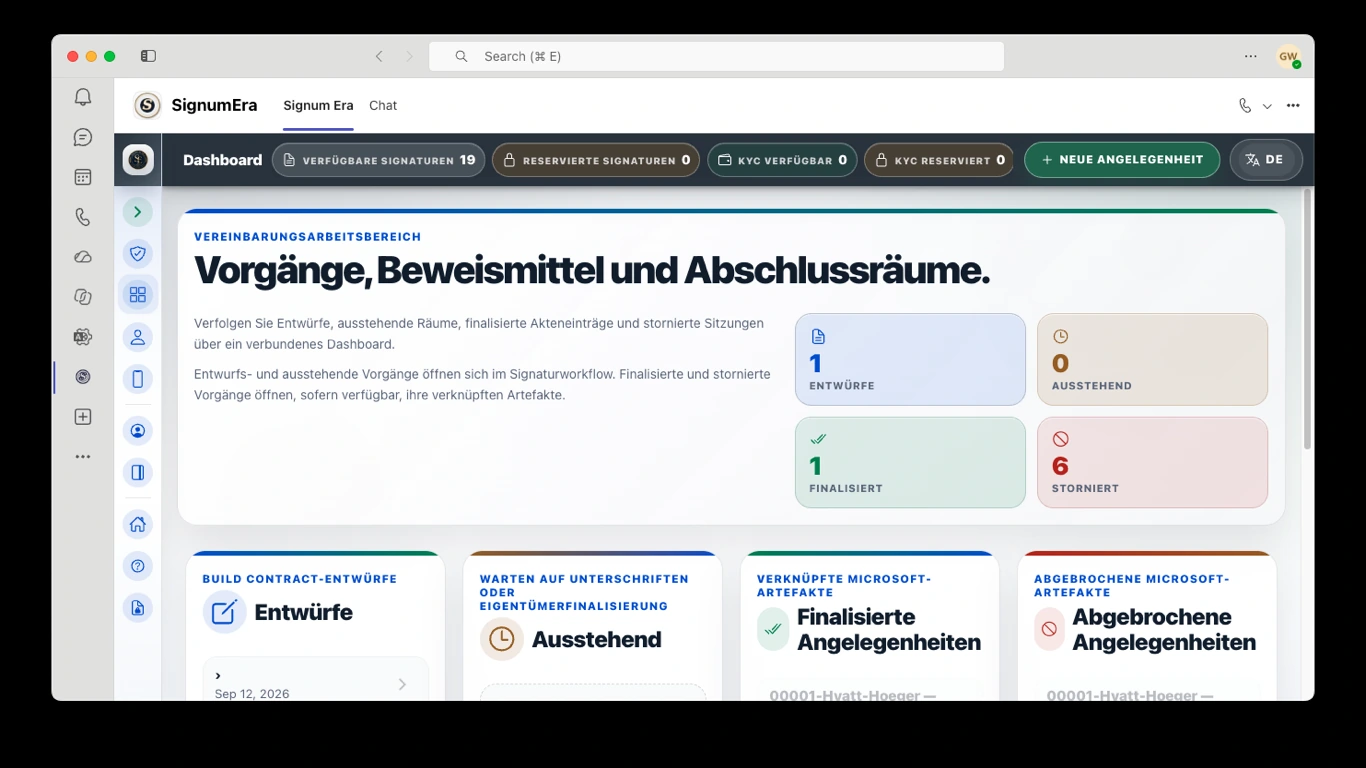Expand the SignumEra sidebar with the green chevron
The image size is (1366, 768).
138,212
